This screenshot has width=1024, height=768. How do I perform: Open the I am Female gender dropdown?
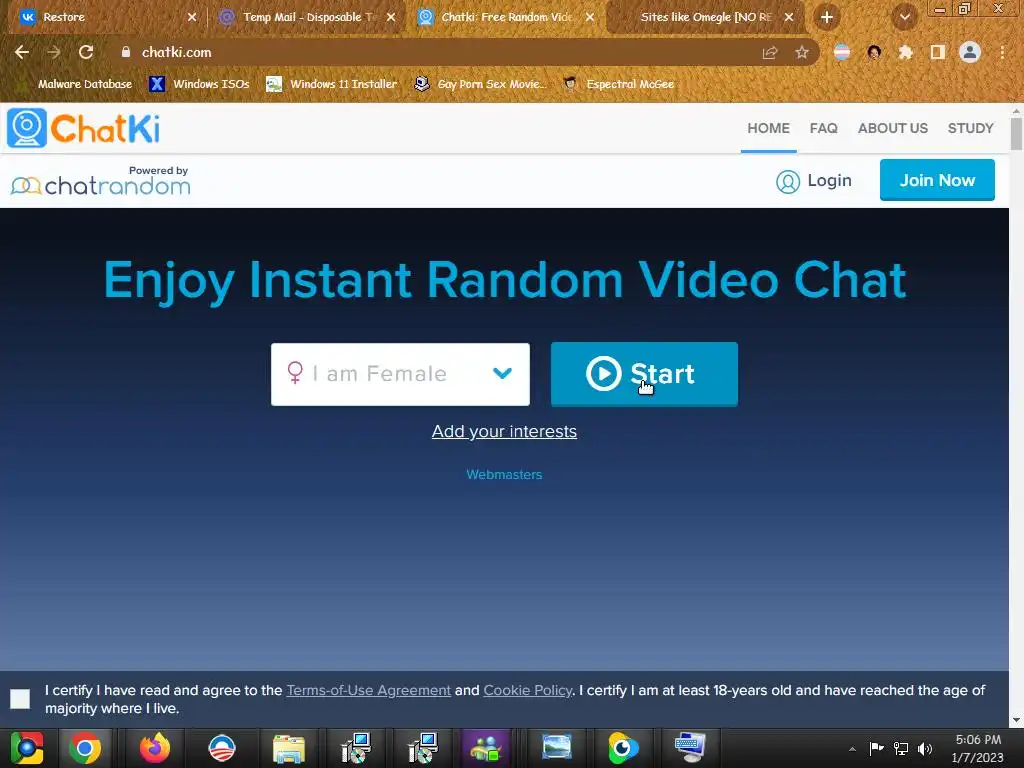click(400, 374)
